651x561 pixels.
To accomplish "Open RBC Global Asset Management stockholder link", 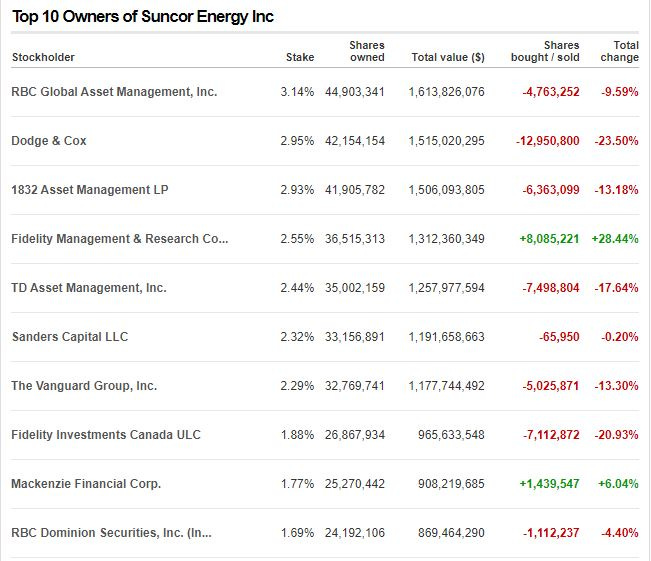I will pyautogui.click(x=114, y=92).
